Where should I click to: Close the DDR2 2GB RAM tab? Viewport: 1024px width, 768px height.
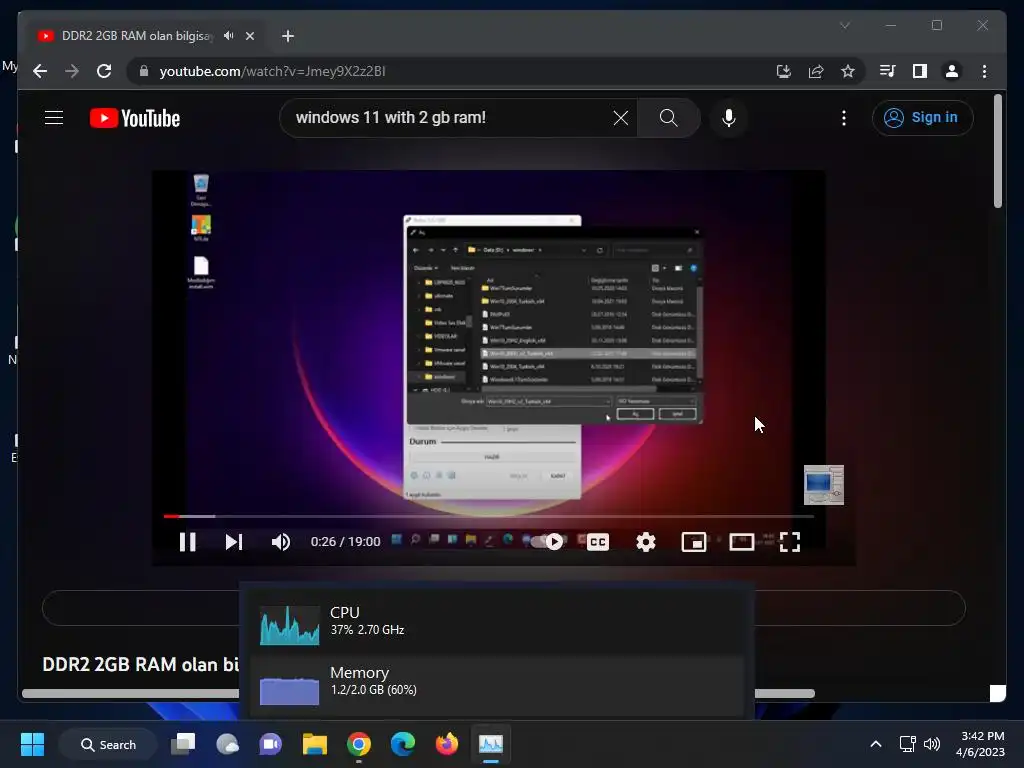[x=249, y=36]
